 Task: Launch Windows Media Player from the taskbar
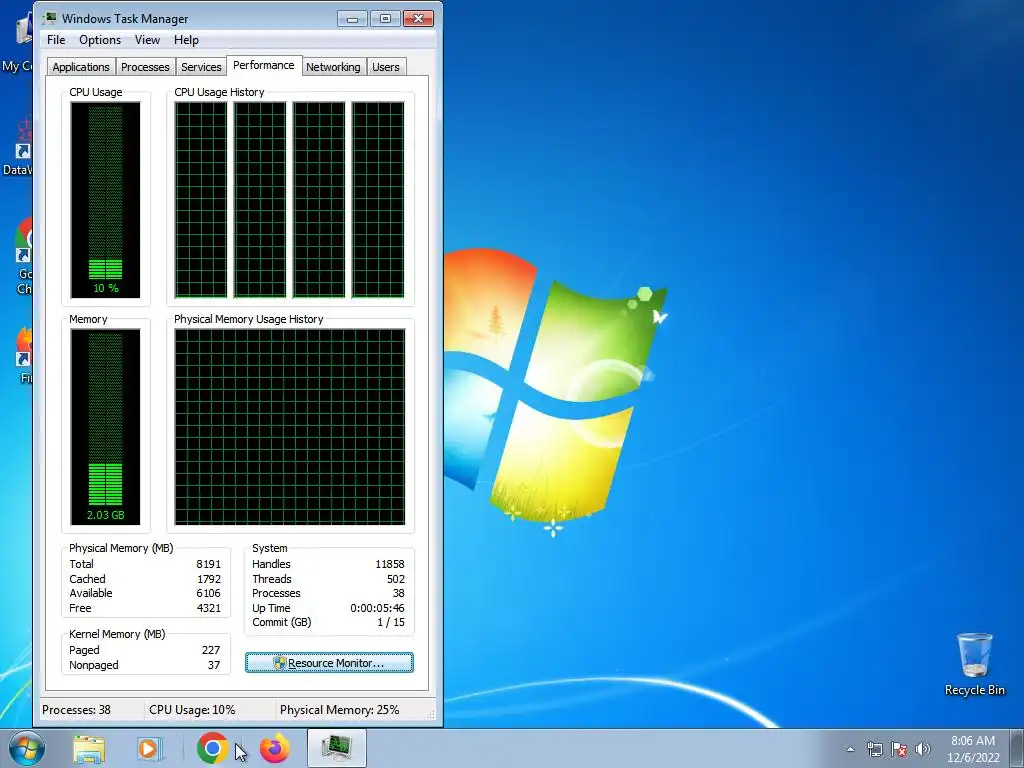click(149, 748)
